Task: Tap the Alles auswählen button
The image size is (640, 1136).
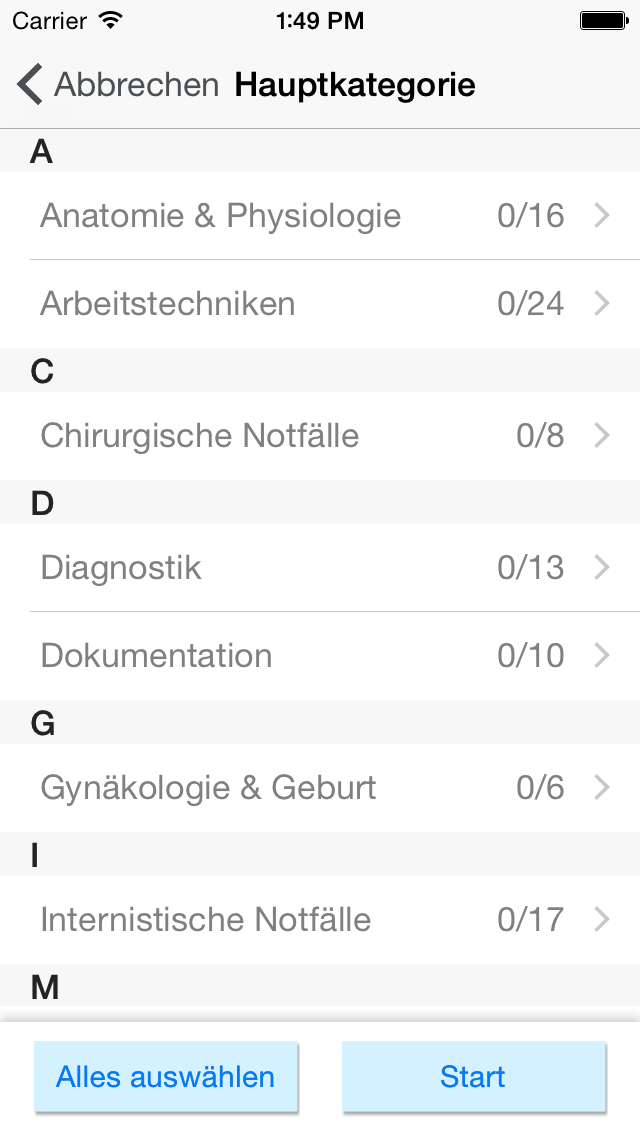Action: pos(166,1077)
